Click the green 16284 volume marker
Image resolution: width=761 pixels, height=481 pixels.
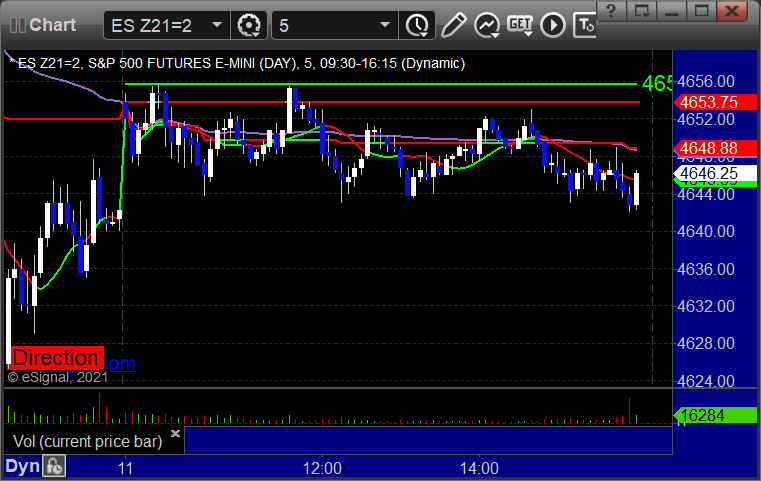(714, 415)
